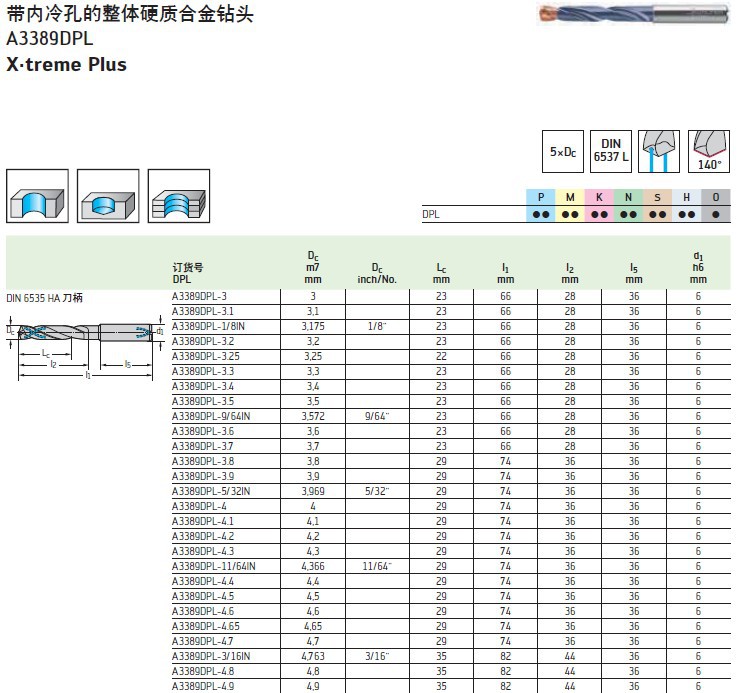Click the l1 mm column header

pos(505,274)
